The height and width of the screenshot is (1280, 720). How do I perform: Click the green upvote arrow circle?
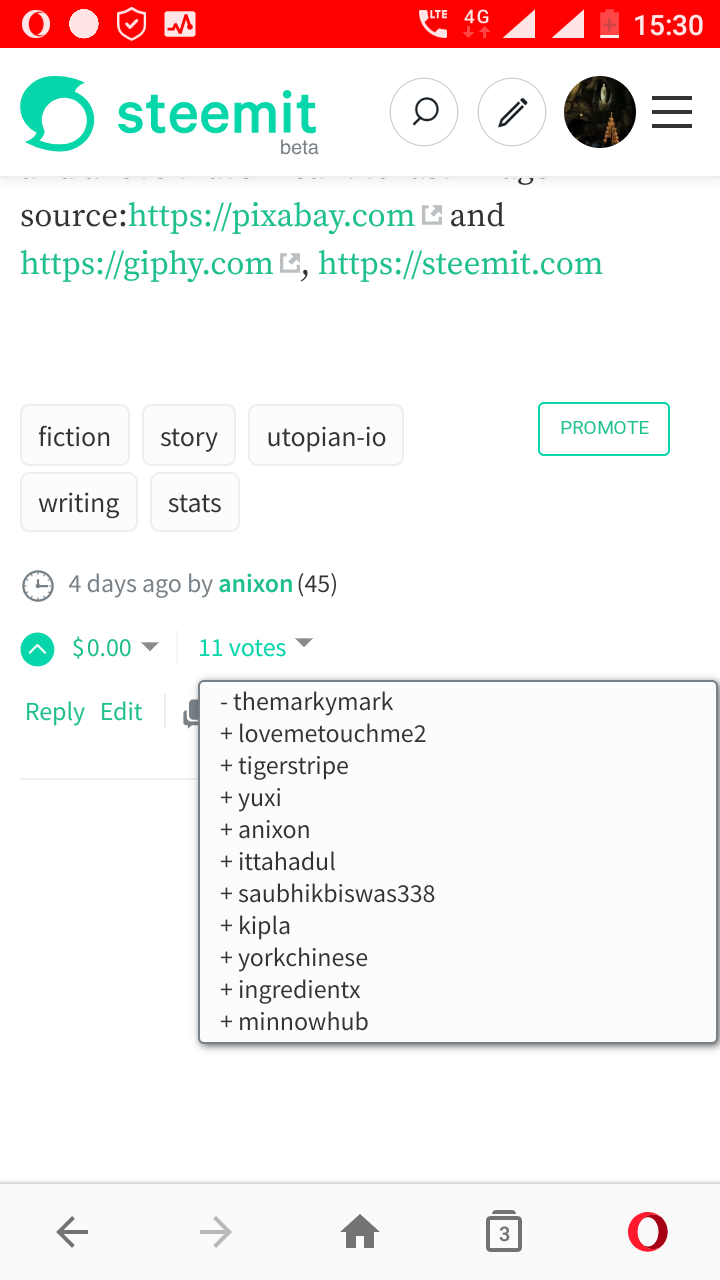(x=38, y=649)
